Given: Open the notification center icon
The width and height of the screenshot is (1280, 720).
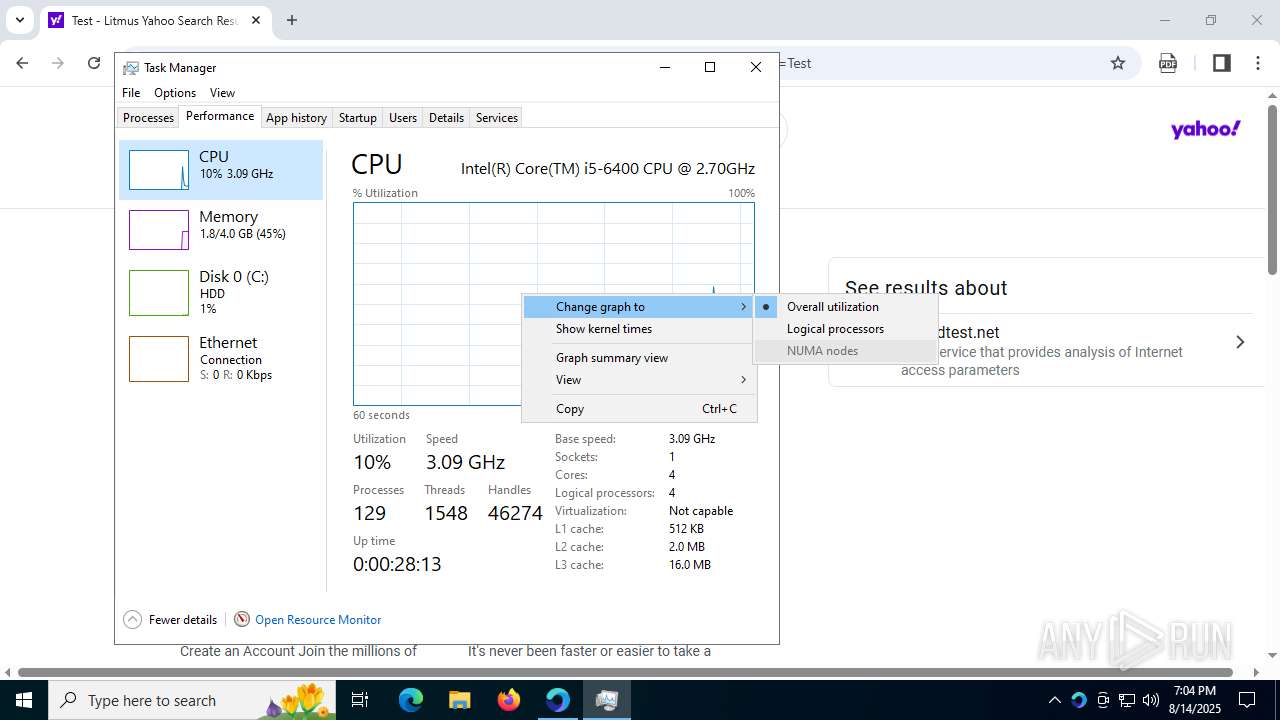Looking at the screenshot, I should [1247, 700].
